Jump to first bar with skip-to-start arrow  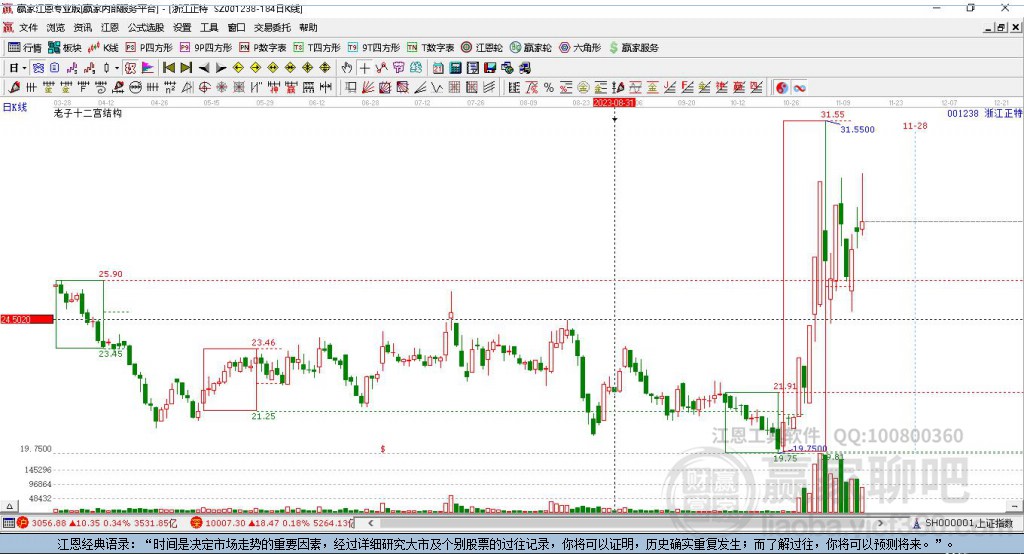[168, 68]
